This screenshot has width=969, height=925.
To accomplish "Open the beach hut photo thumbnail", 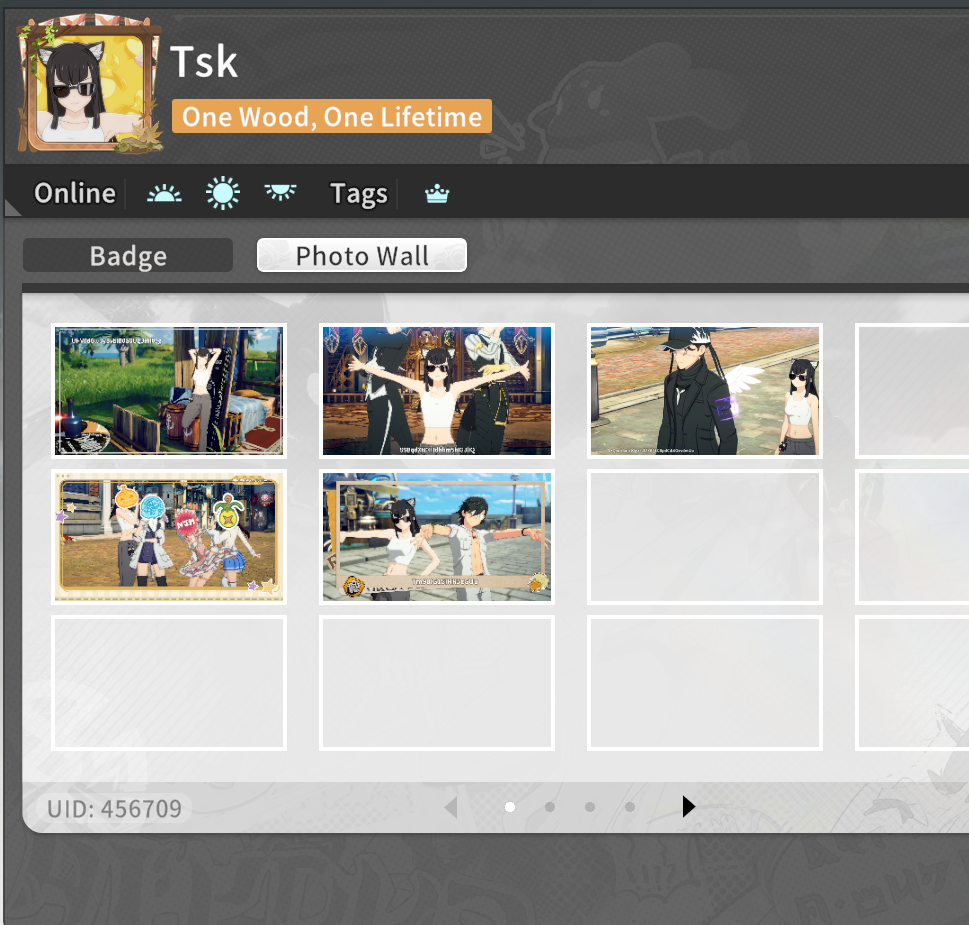I will click(169, 391).
